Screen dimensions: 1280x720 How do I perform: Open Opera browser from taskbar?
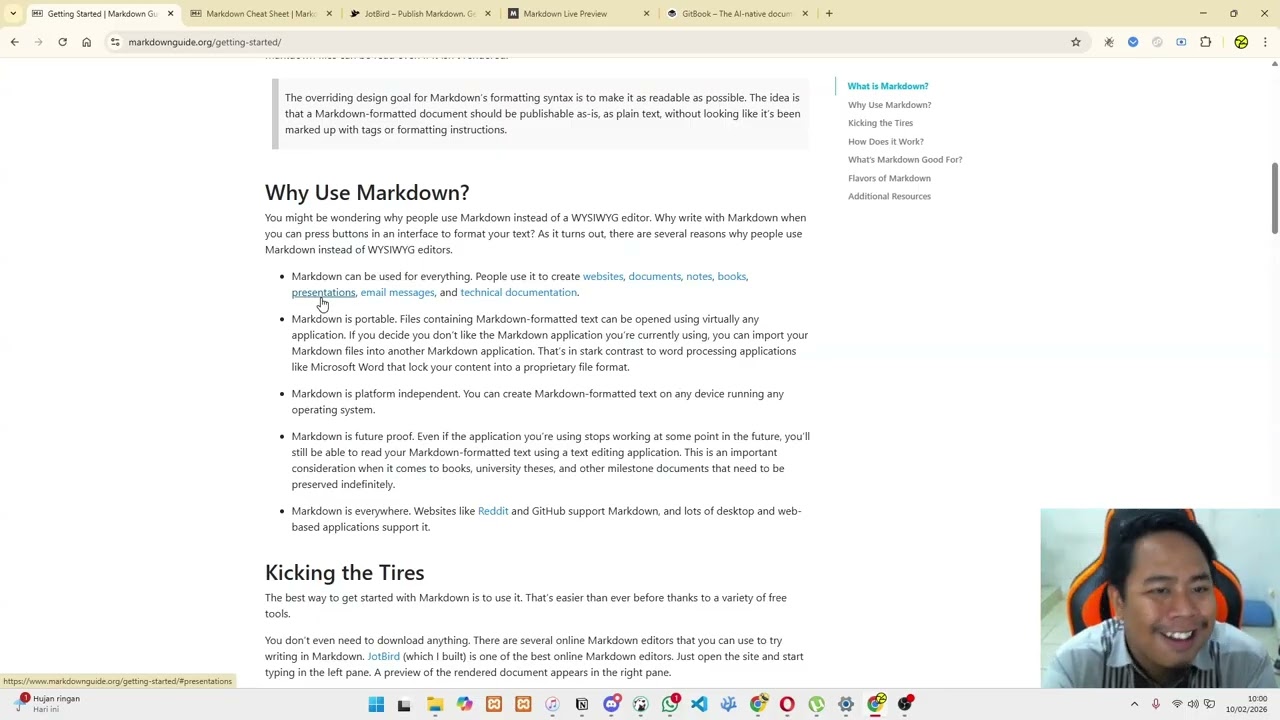click(x=787, y=704)
